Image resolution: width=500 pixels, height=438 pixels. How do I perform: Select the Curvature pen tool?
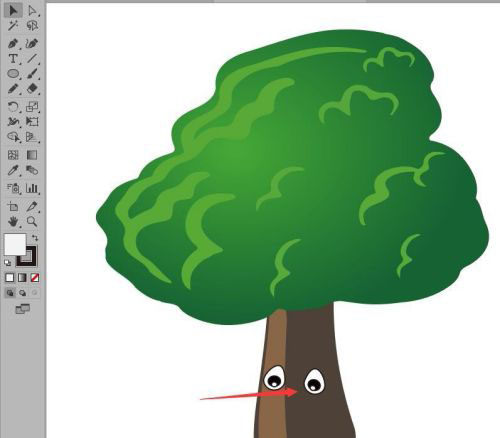(x=32, y=43)
